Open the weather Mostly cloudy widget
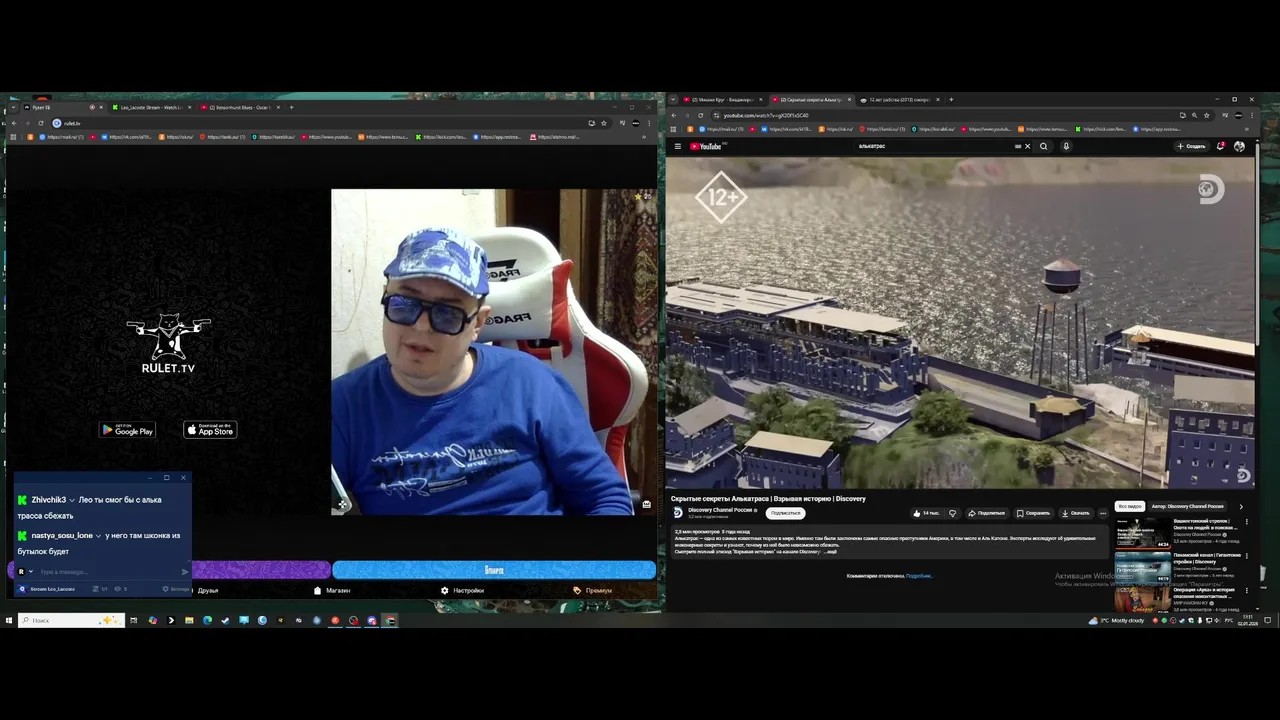 point(1116,621)
